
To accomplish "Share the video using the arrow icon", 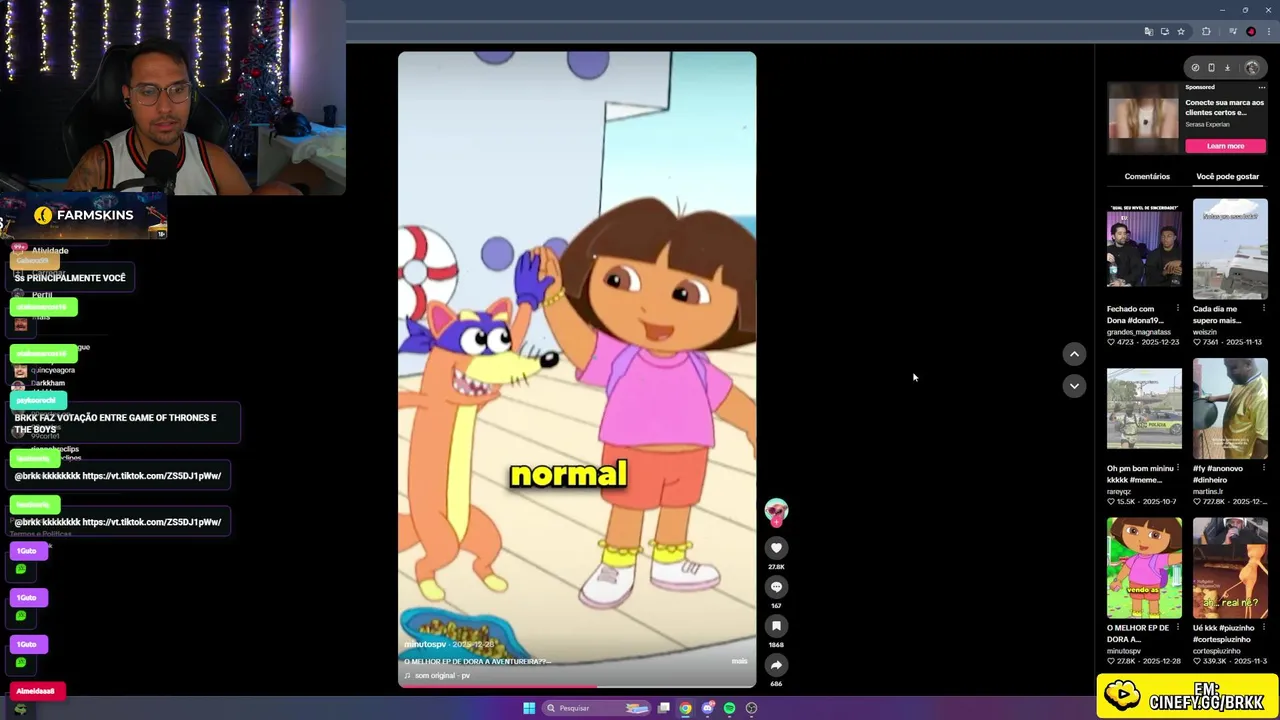I will pos(776,665).
